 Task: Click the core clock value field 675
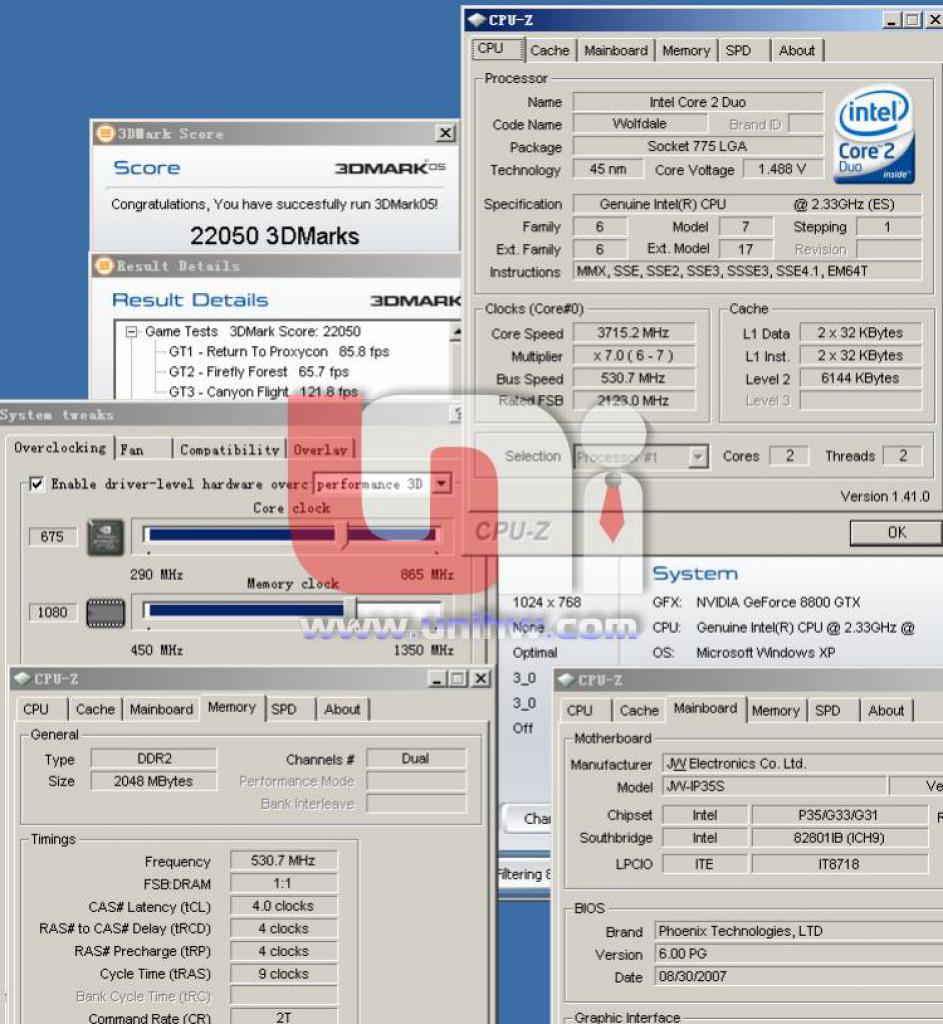click(x=52, y=537)
